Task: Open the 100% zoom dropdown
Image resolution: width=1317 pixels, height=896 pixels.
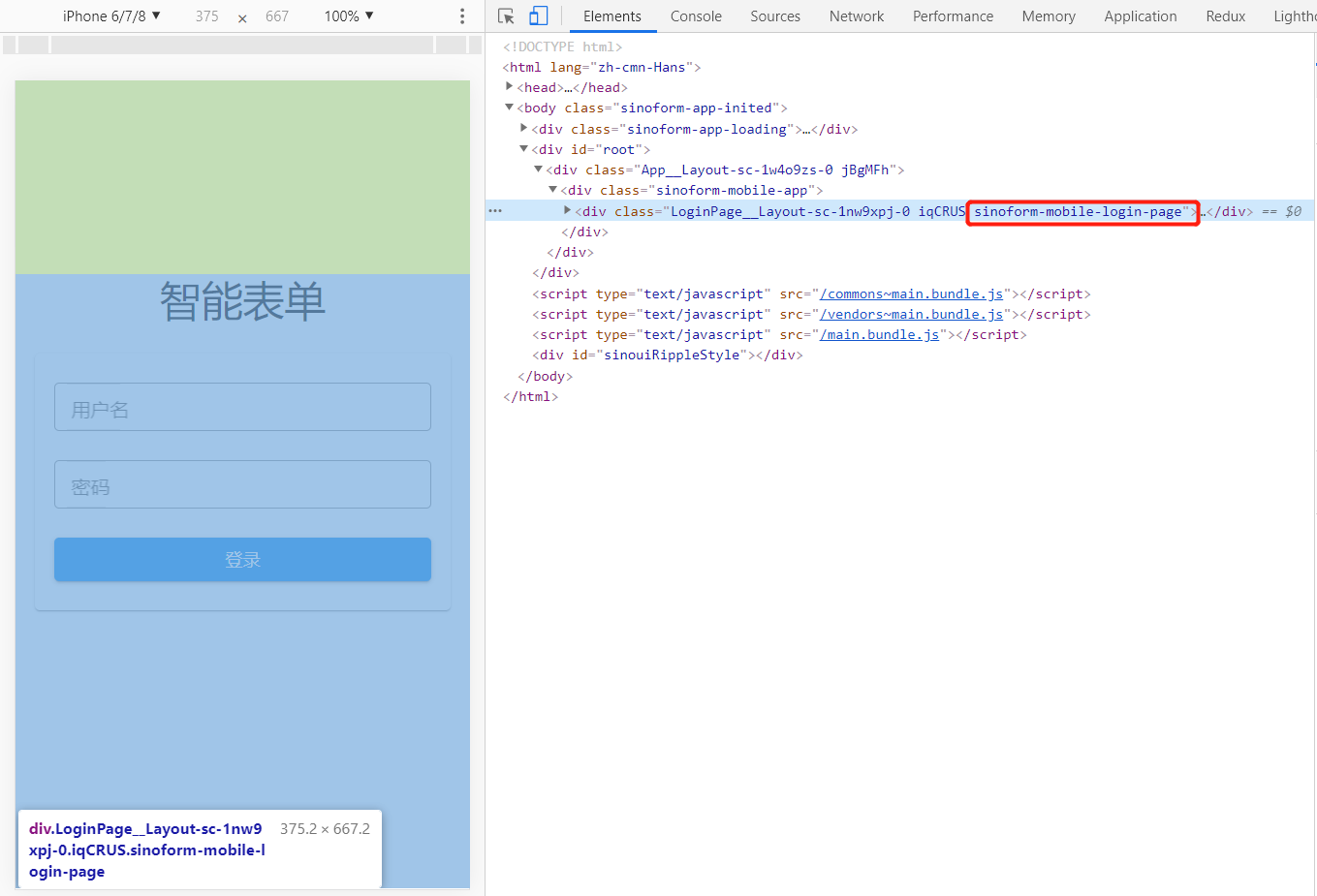Action: tap(349, 16)
